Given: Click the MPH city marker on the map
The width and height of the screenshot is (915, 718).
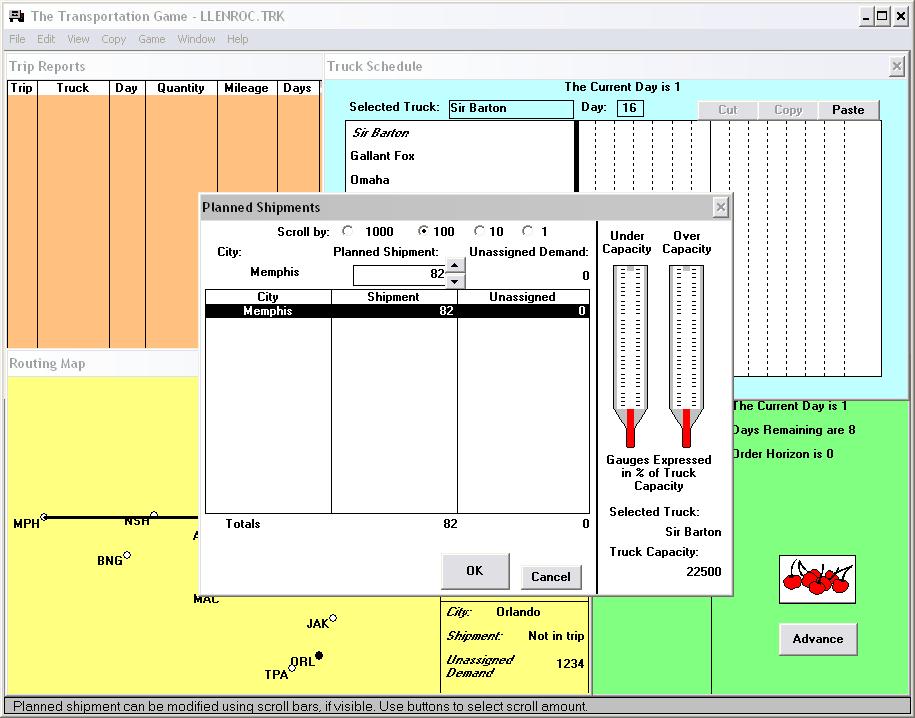Looking at the screenshot, I should 44,517.
